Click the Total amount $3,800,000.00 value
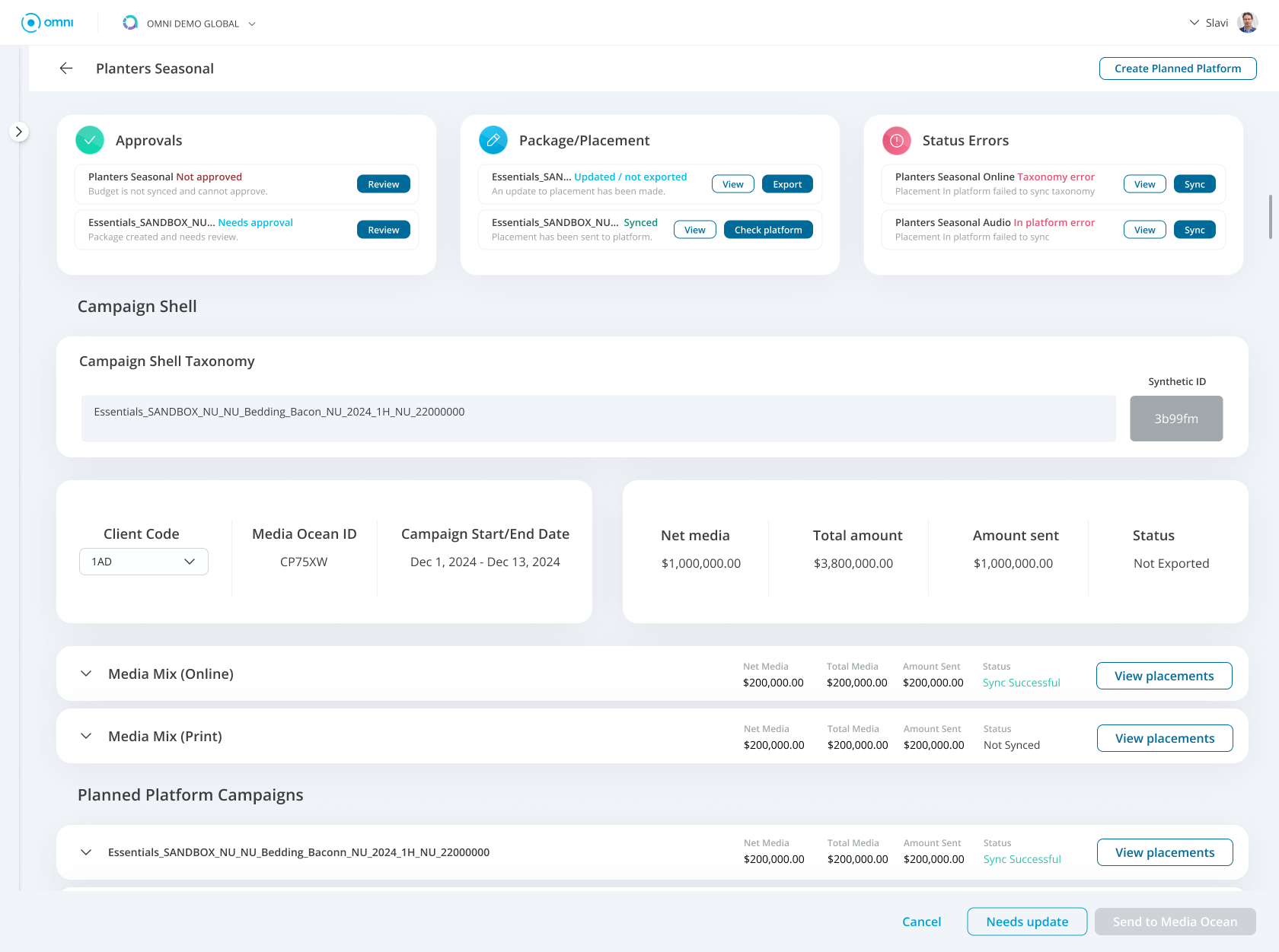Screen dimensions: 1279x952 (x=853, y=563)
